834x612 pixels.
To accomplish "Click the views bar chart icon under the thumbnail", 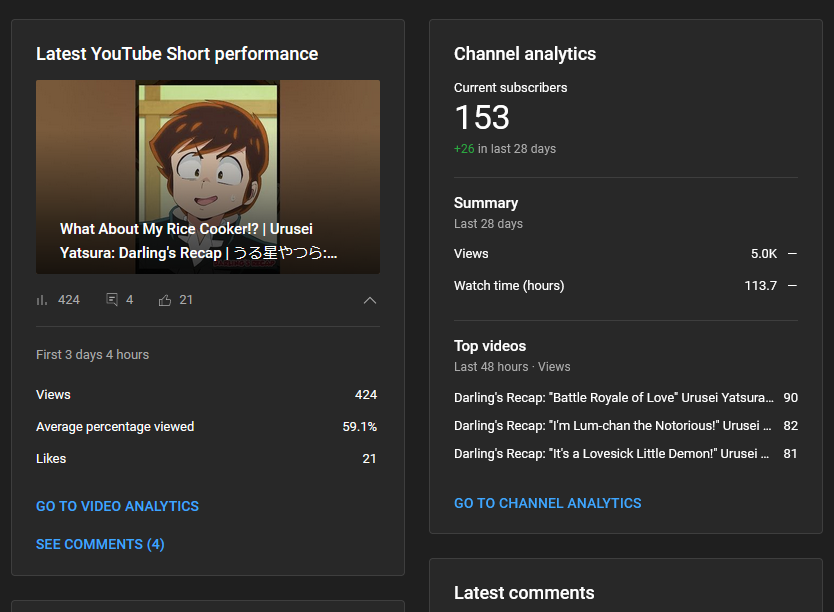I will pyautogui.click(x=42, y=300).
